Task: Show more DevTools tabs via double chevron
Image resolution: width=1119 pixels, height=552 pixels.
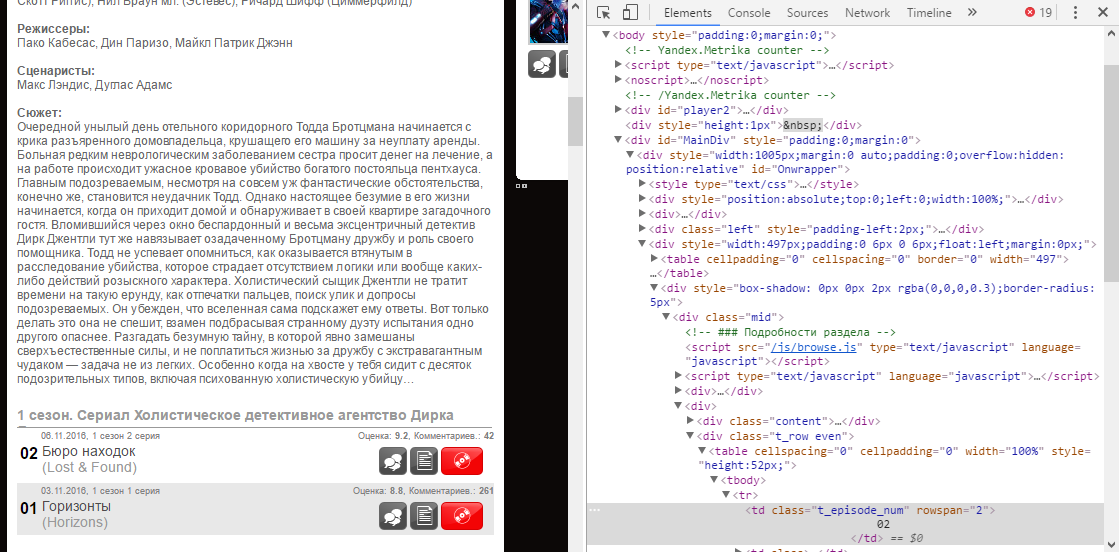Action: coord(972,12)
